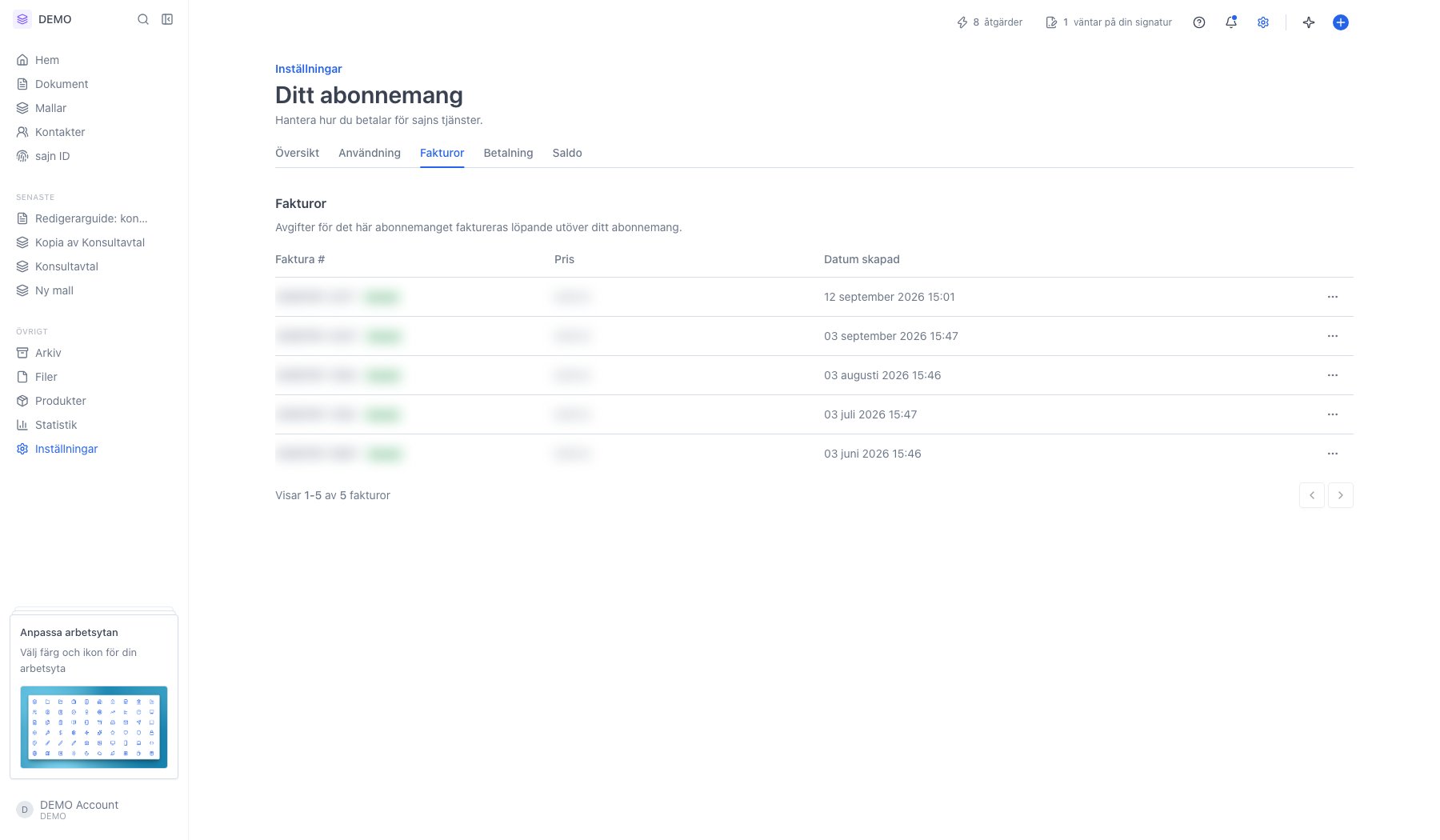This screenshot has width=1440, height=840.
Task: Open the recent item named exactly Konsultavtal
Action: pos(94,266)
